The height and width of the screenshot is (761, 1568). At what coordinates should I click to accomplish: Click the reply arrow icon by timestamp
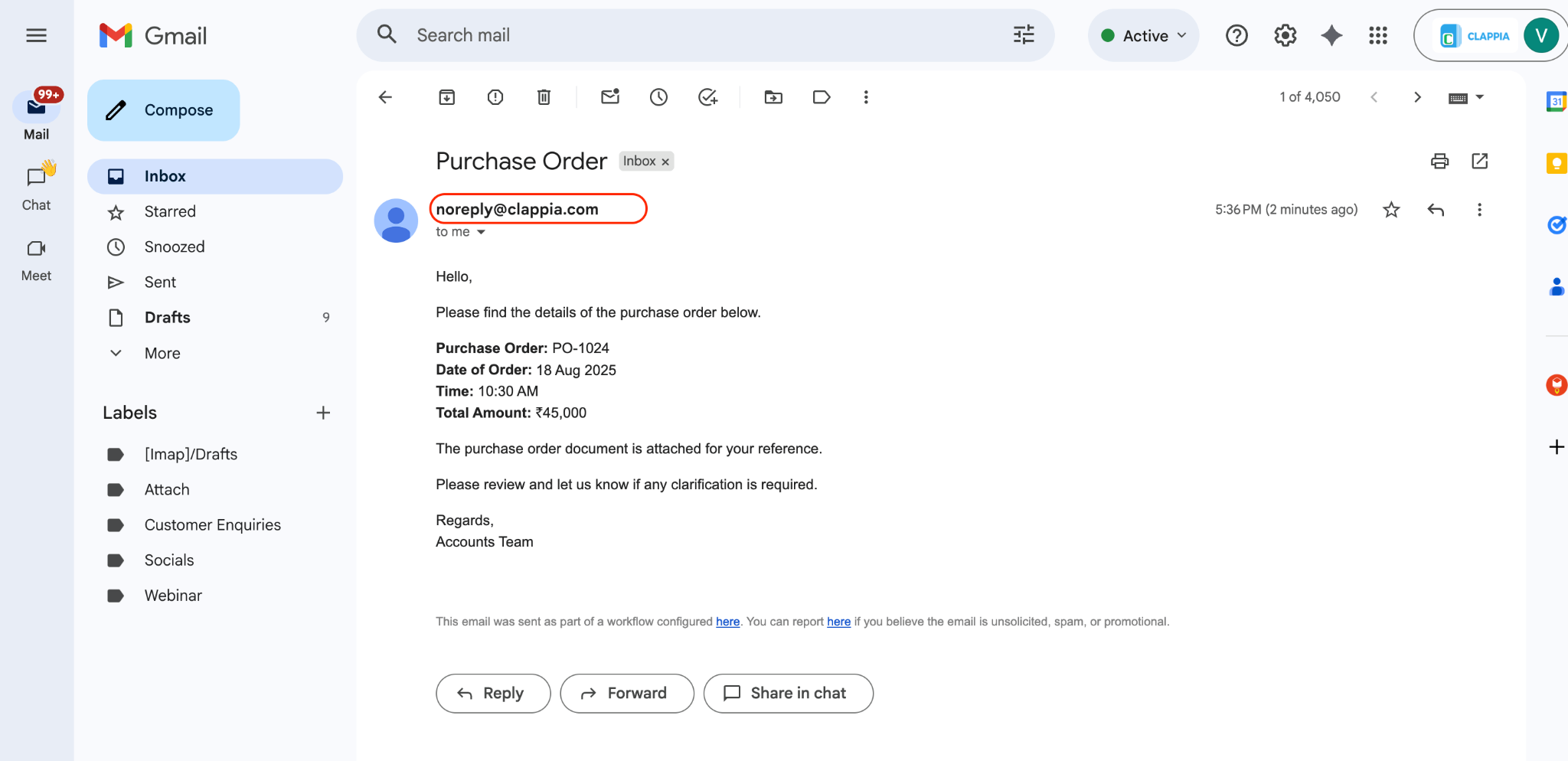(x=1436, y=210)
